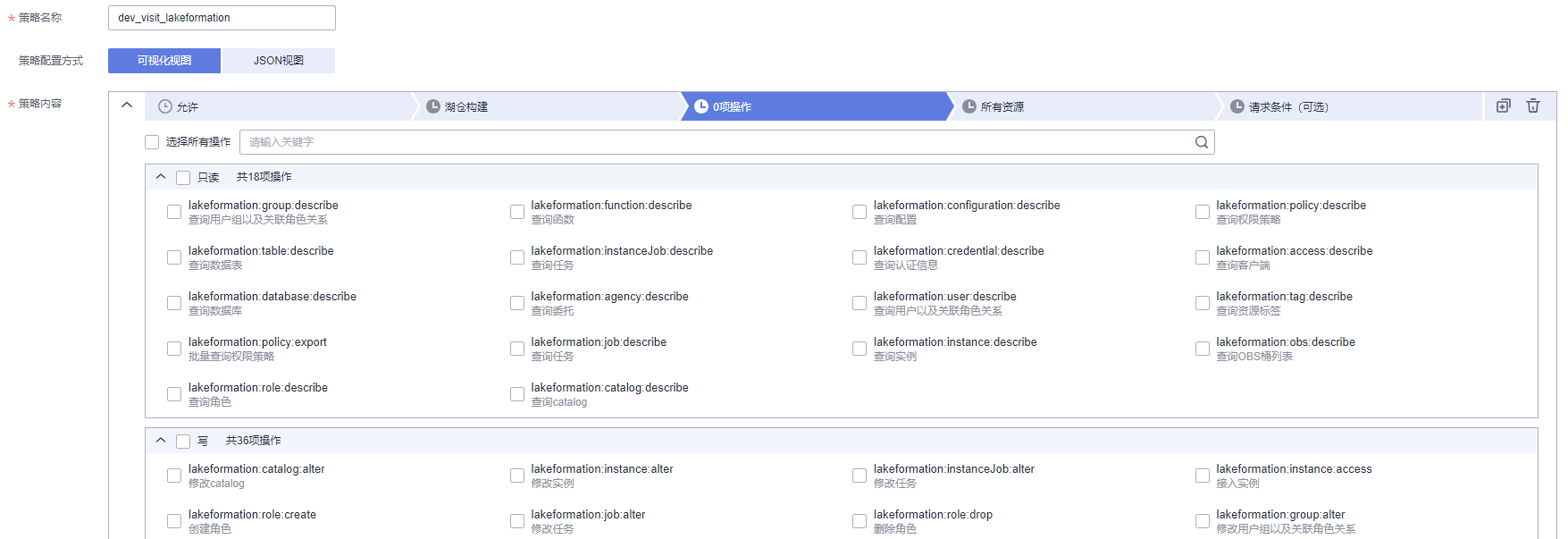This screenshot has width=1568, height=539.
Task: Switch to JSON视图 tab
Action: tap(278, 61)
